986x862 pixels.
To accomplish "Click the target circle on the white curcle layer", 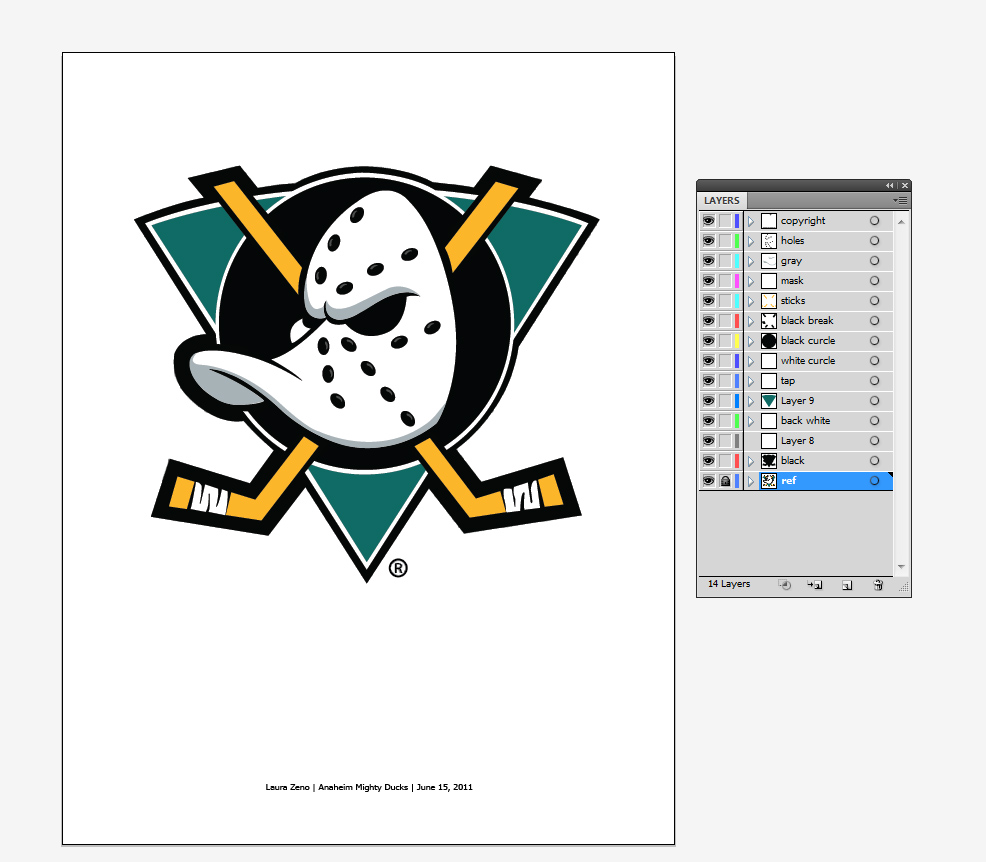I will point(874,360).
